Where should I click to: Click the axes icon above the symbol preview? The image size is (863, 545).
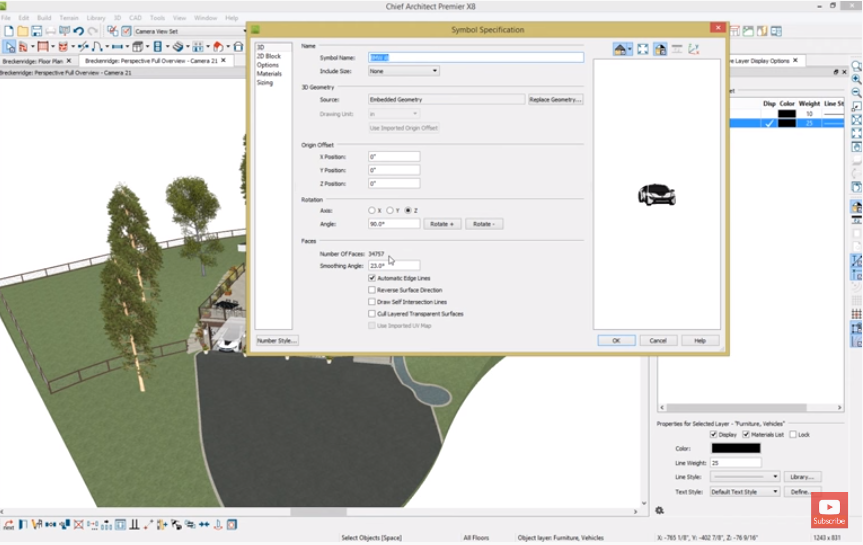point(694,49)
